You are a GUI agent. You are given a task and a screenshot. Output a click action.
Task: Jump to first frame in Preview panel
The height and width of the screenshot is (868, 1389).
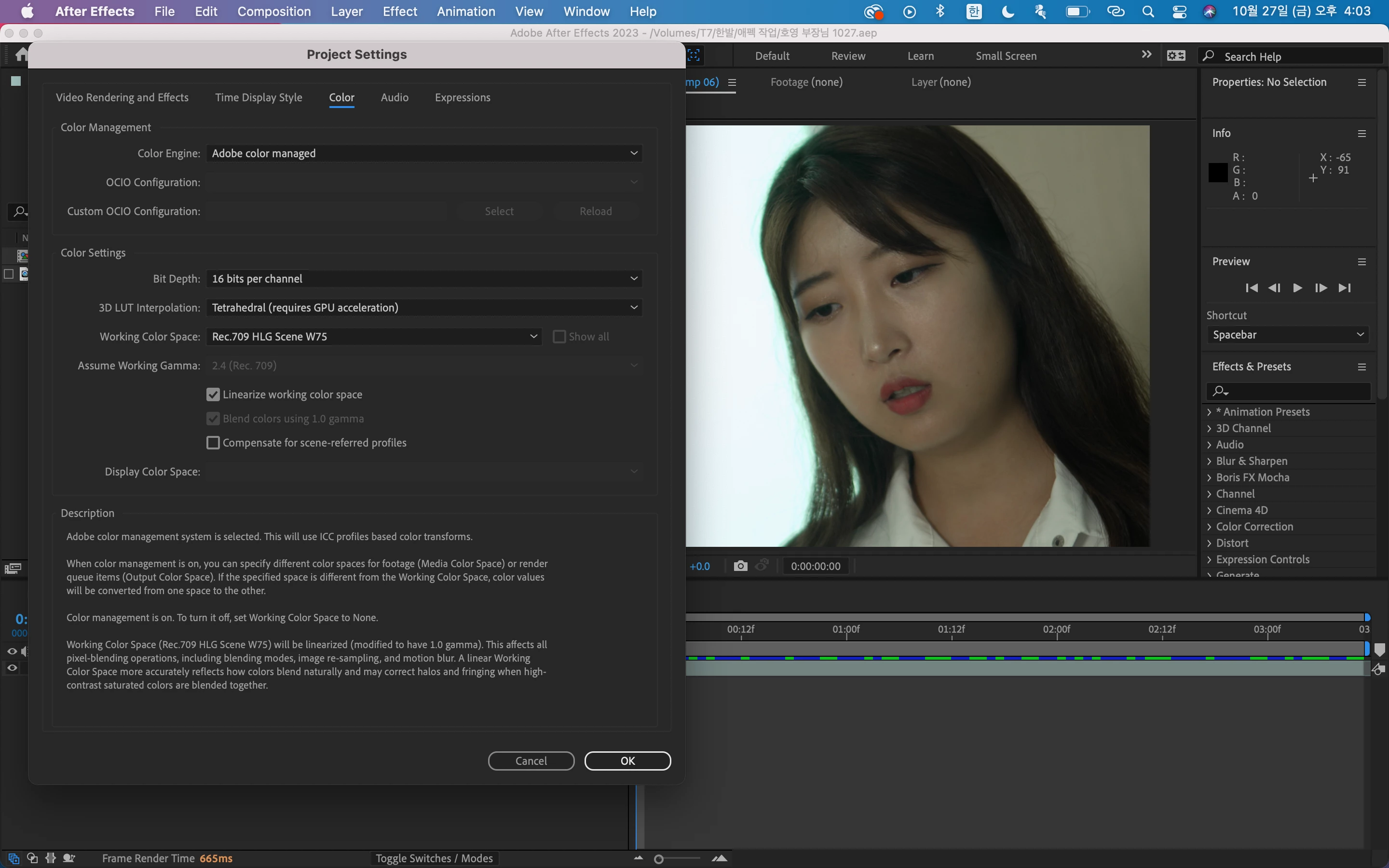click(1251, 288)
